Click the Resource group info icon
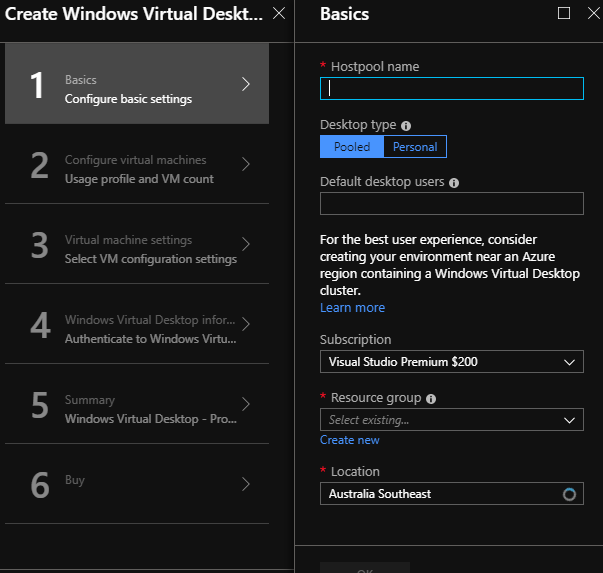603x573 pixels. click(x=431, y=398)
